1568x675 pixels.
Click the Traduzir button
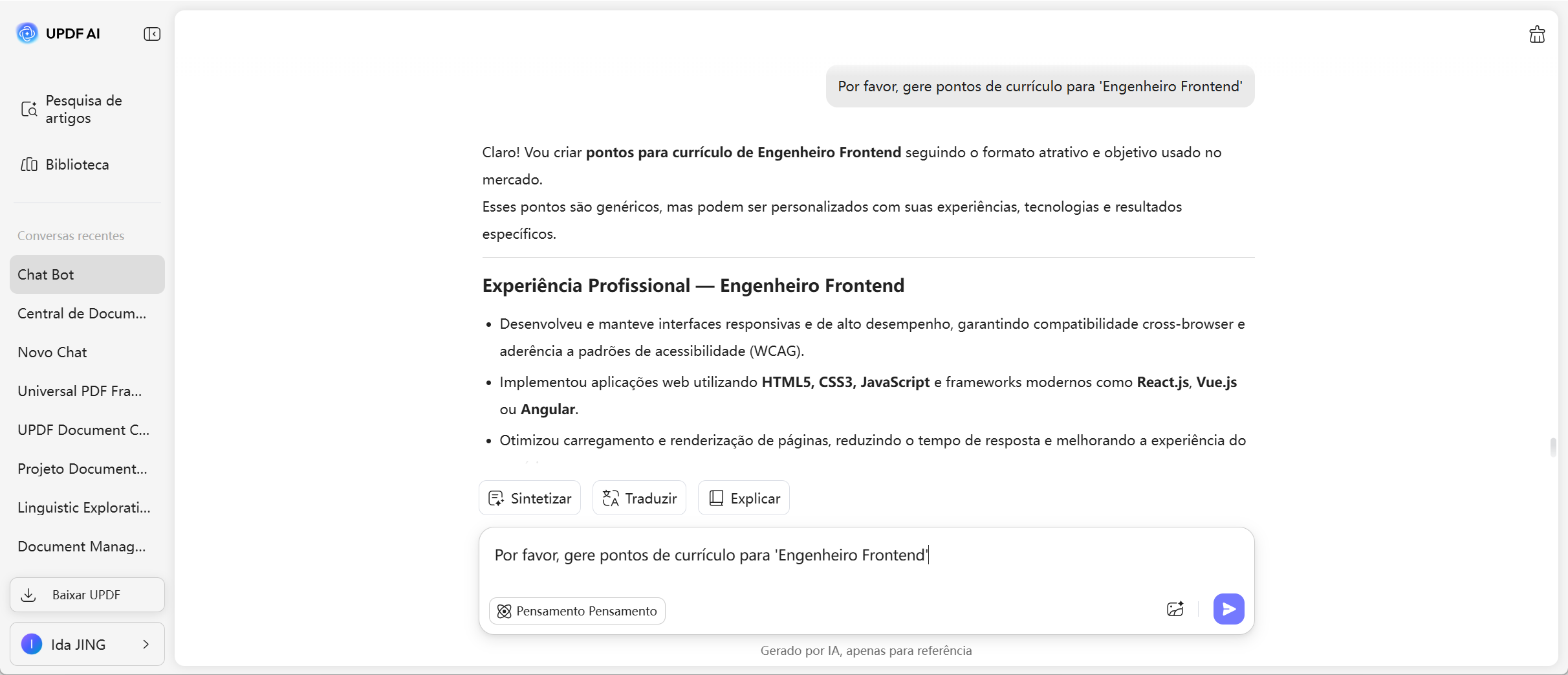click(639, 498)
